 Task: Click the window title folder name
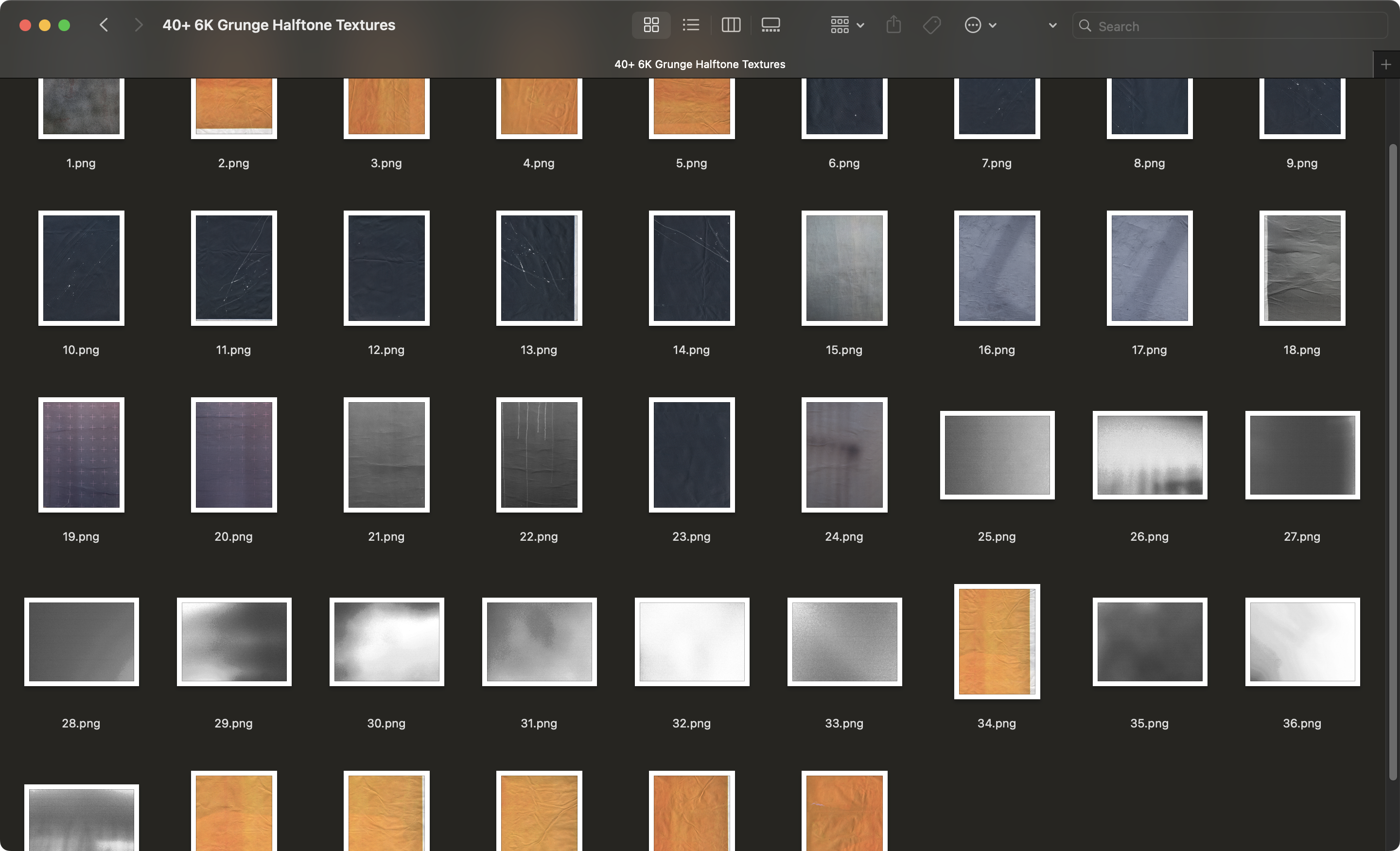[279, 24]
